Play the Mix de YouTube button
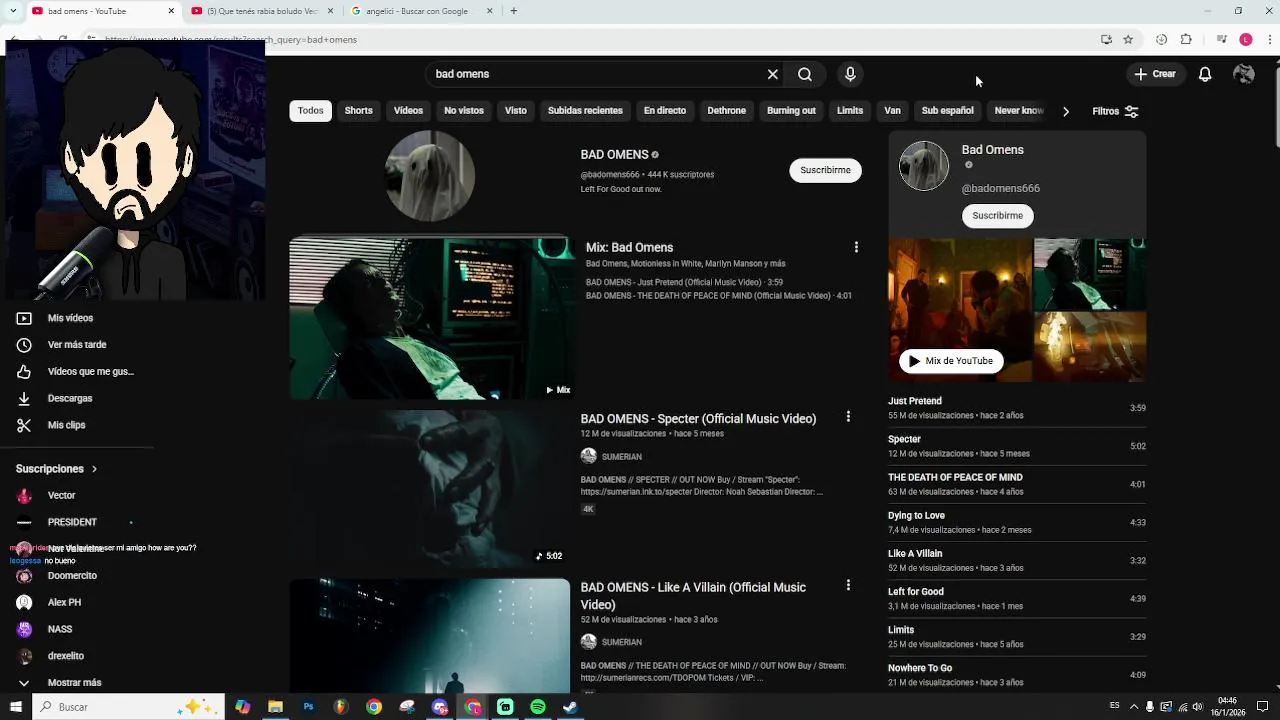The height and width of the screenshot is (720, 1280). pyautogui.click(x=951, y=361)
